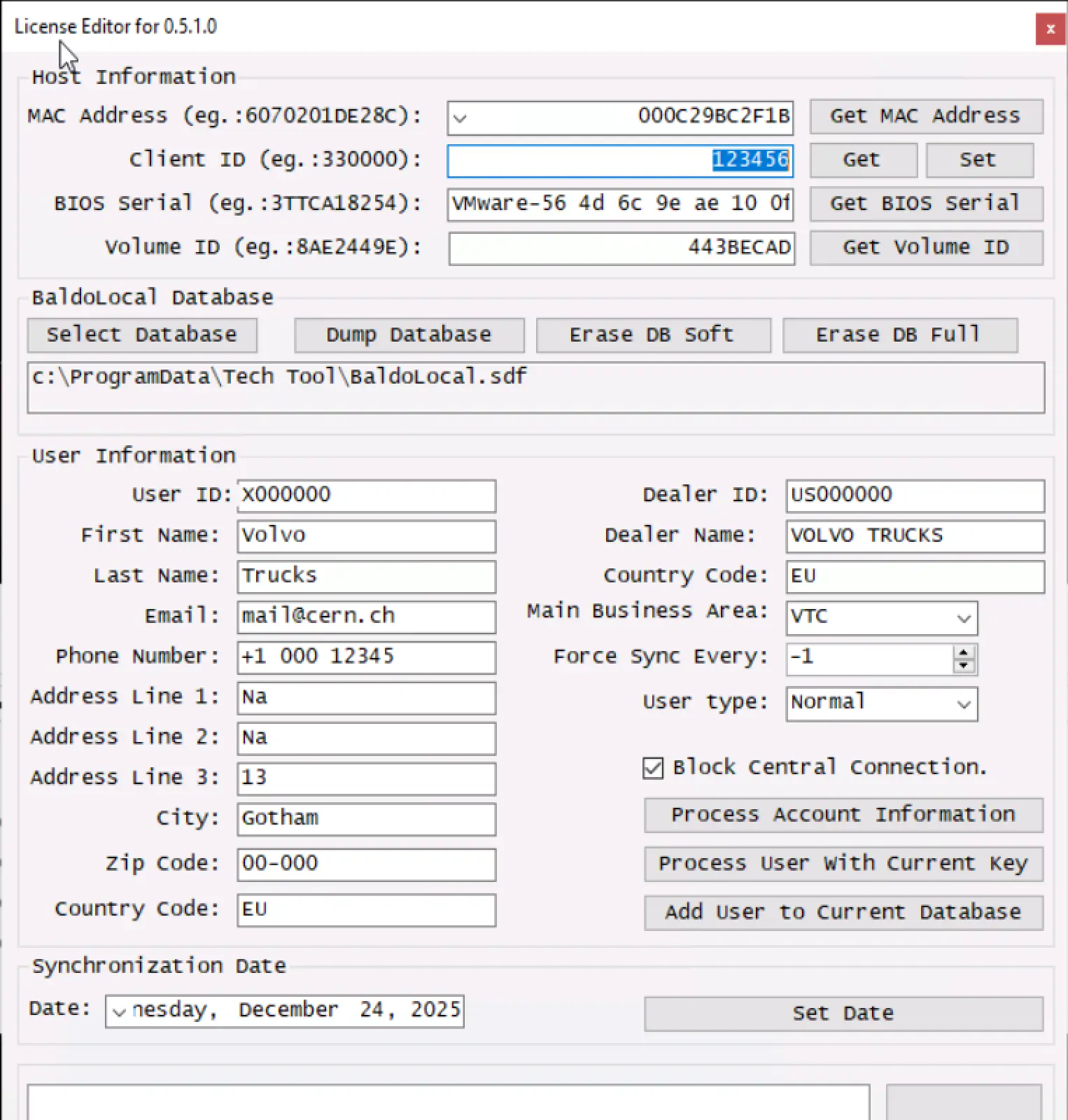Focus the Dealer Name text field
The width and height of the screenshot is (1068, 1120).
click(914, 536)
